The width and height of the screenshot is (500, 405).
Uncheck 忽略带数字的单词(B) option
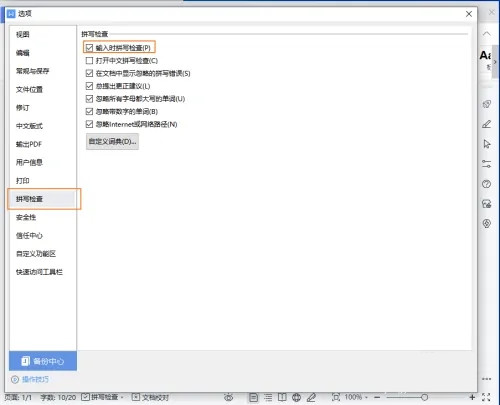point(89,111)
